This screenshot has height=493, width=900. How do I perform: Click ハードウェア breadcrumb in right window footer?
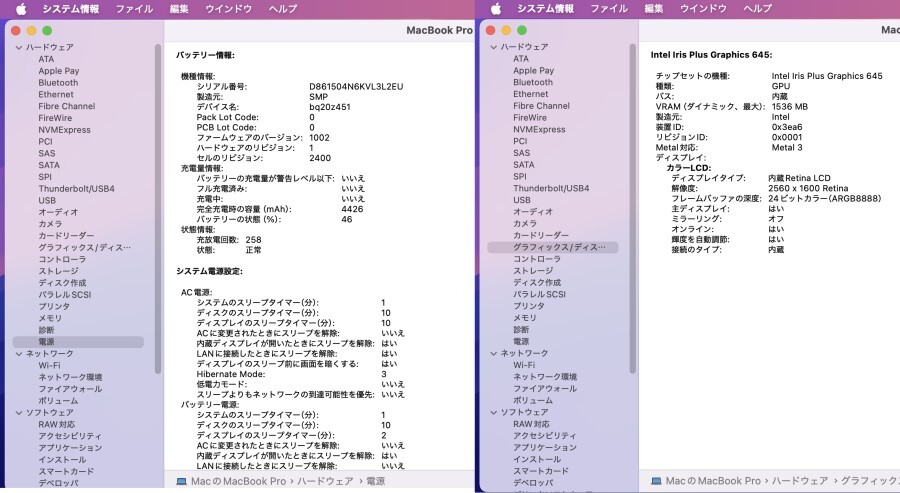pyautogui.click(x=800, y=480)
